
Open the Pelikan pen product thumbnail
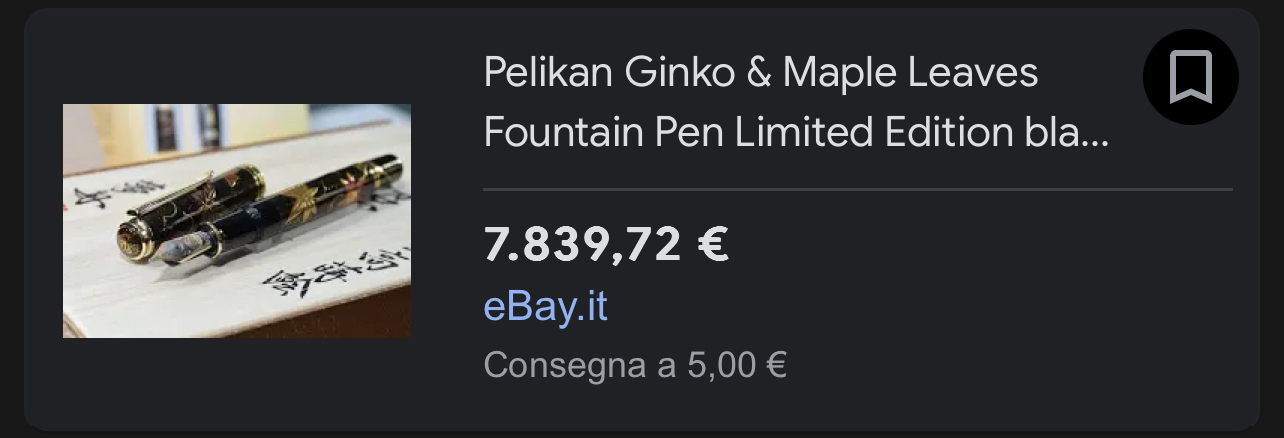(x=237, y=220)
